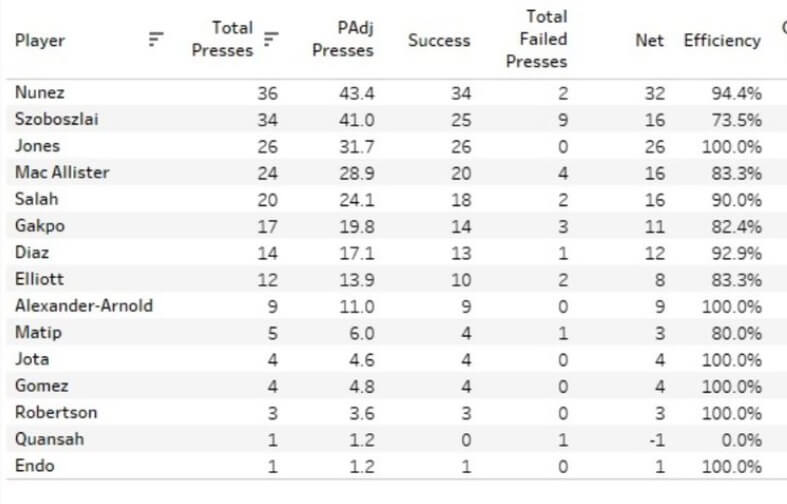Click the PAdj Presses column header
787x504 pixels.
343,39
